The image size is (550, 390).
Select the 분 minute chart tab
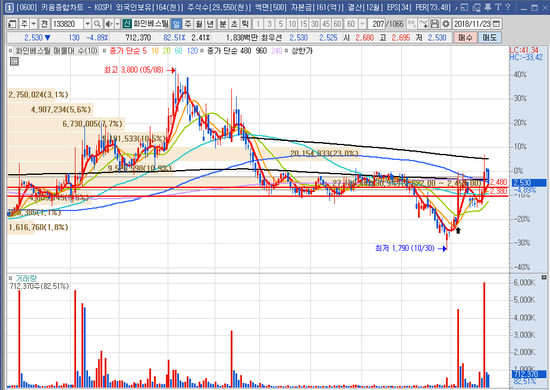223,24
